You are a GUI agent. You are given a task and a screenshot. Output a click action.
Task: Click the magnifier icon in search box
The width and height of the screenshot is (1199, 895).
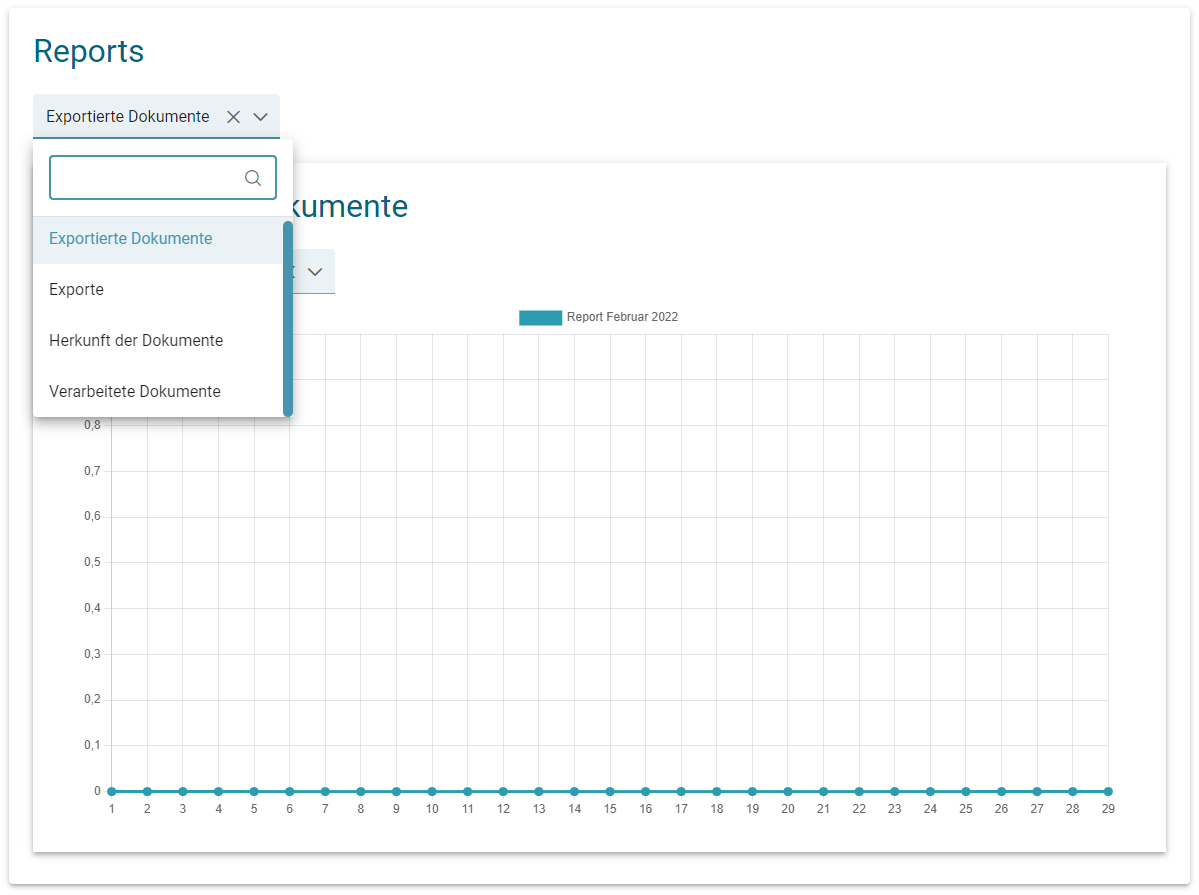(253, 178)
